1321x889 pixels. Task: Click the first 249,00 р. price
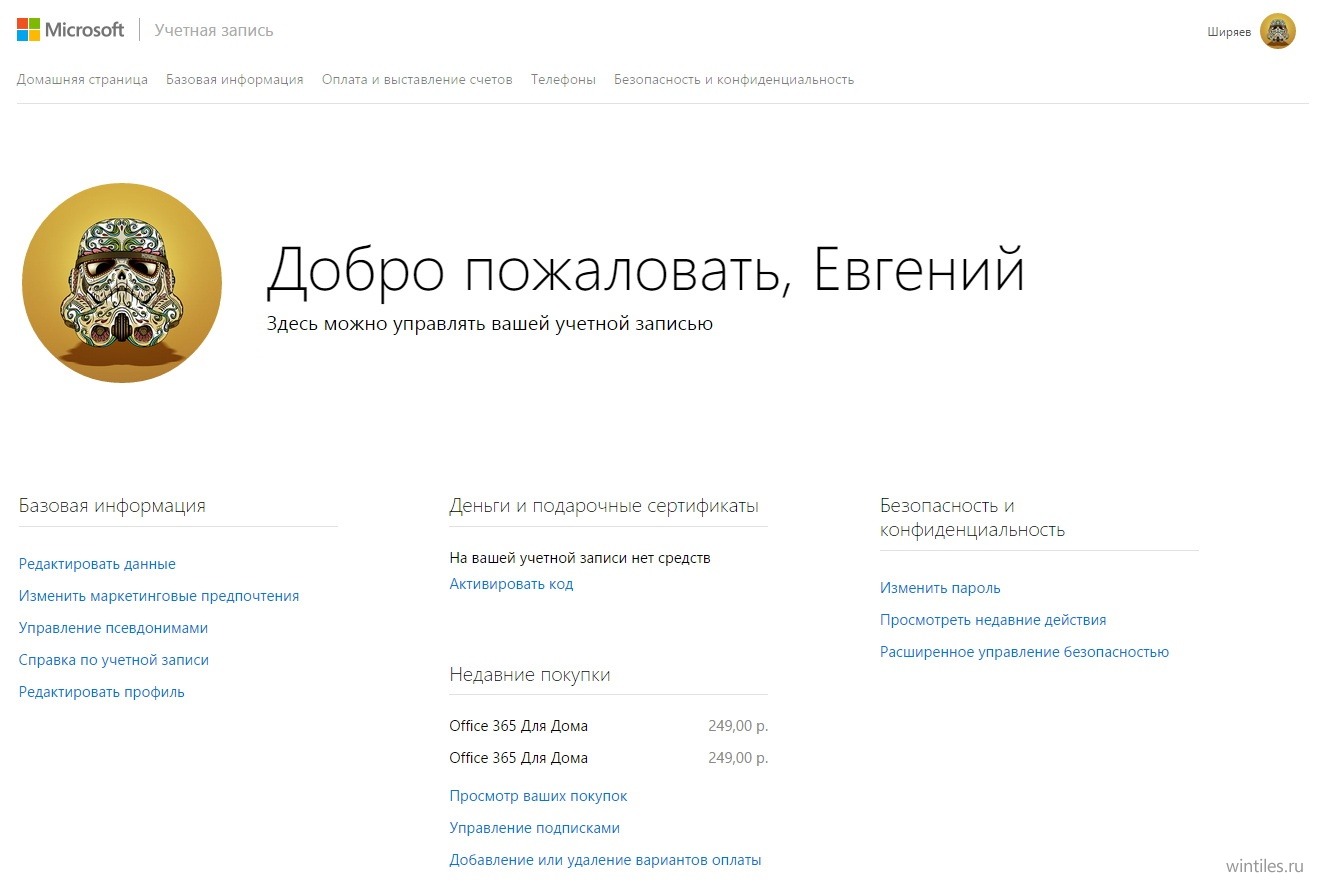coord(738,726)
